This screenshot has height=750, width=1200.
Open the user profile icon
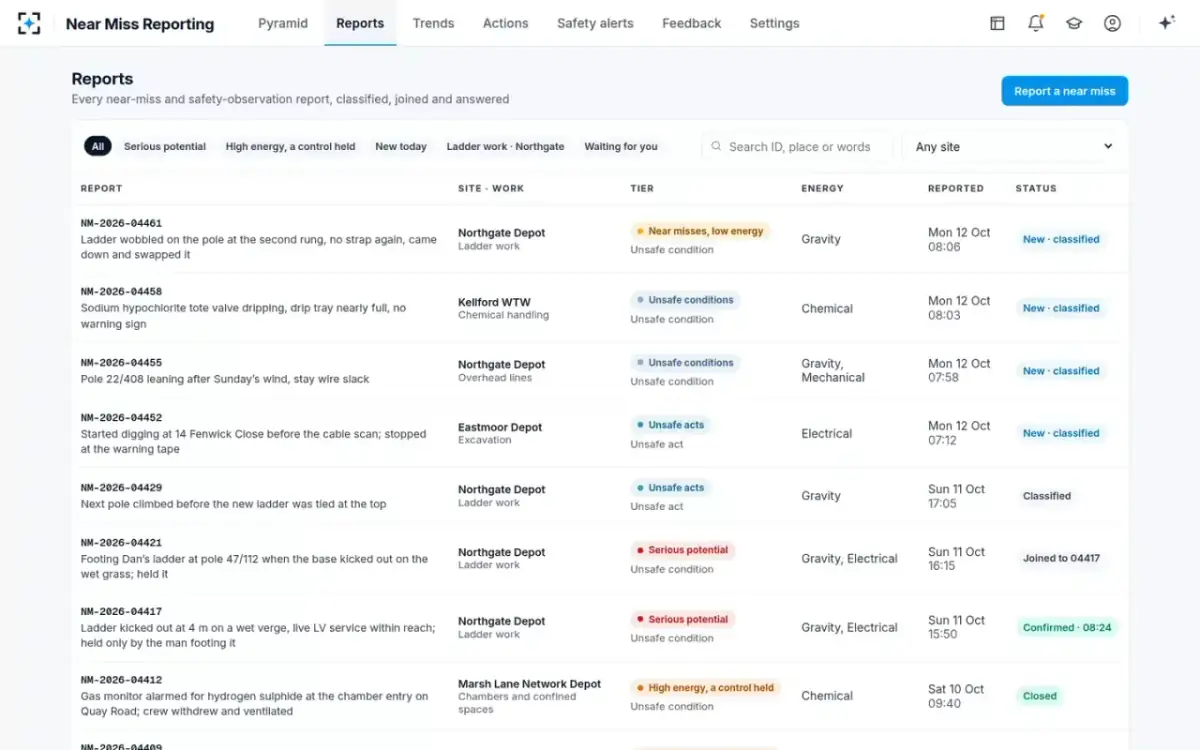pyautogui.click(x=1112, y=23)
